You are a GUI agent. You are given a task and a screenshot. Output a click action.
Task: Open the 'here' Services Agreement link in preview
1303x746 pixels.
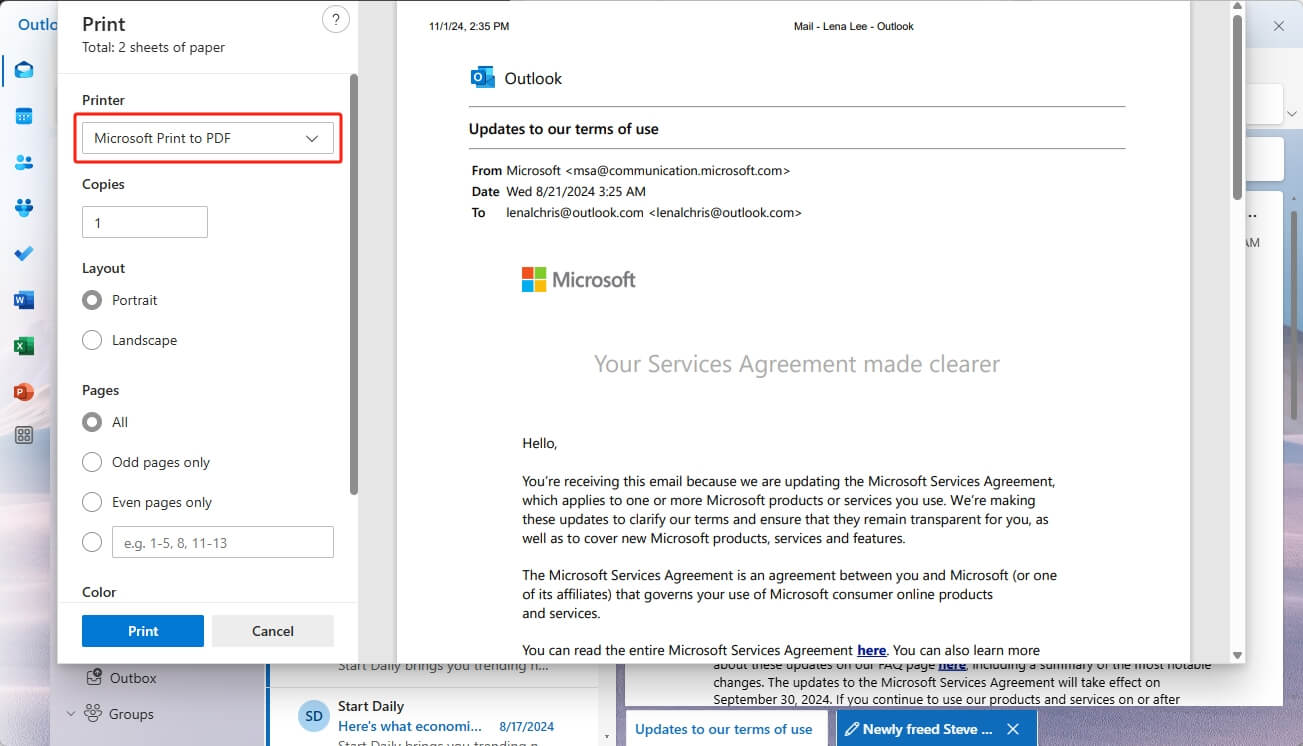point(872,650)
